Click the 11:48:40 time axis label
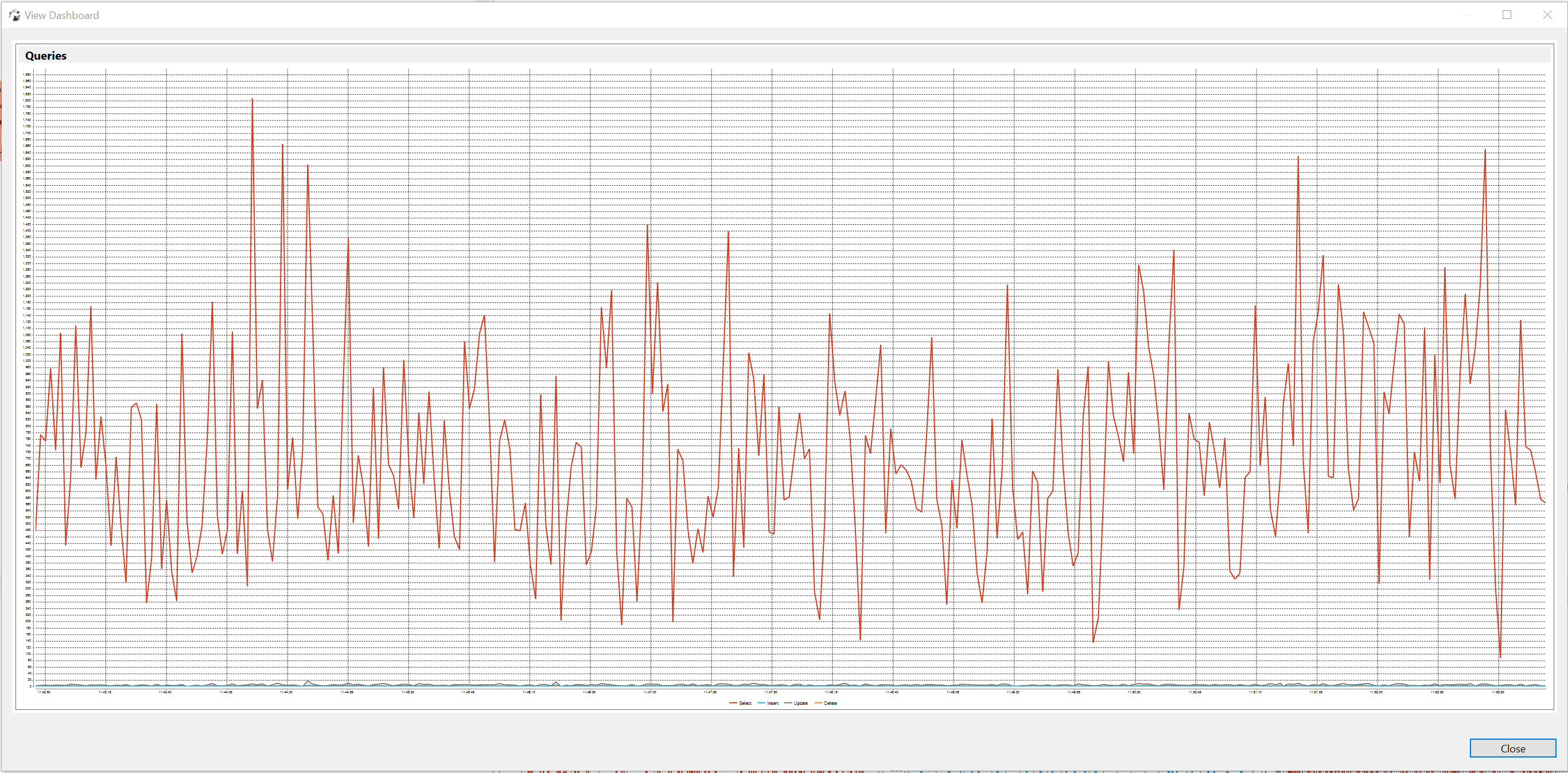 (892, 692)
